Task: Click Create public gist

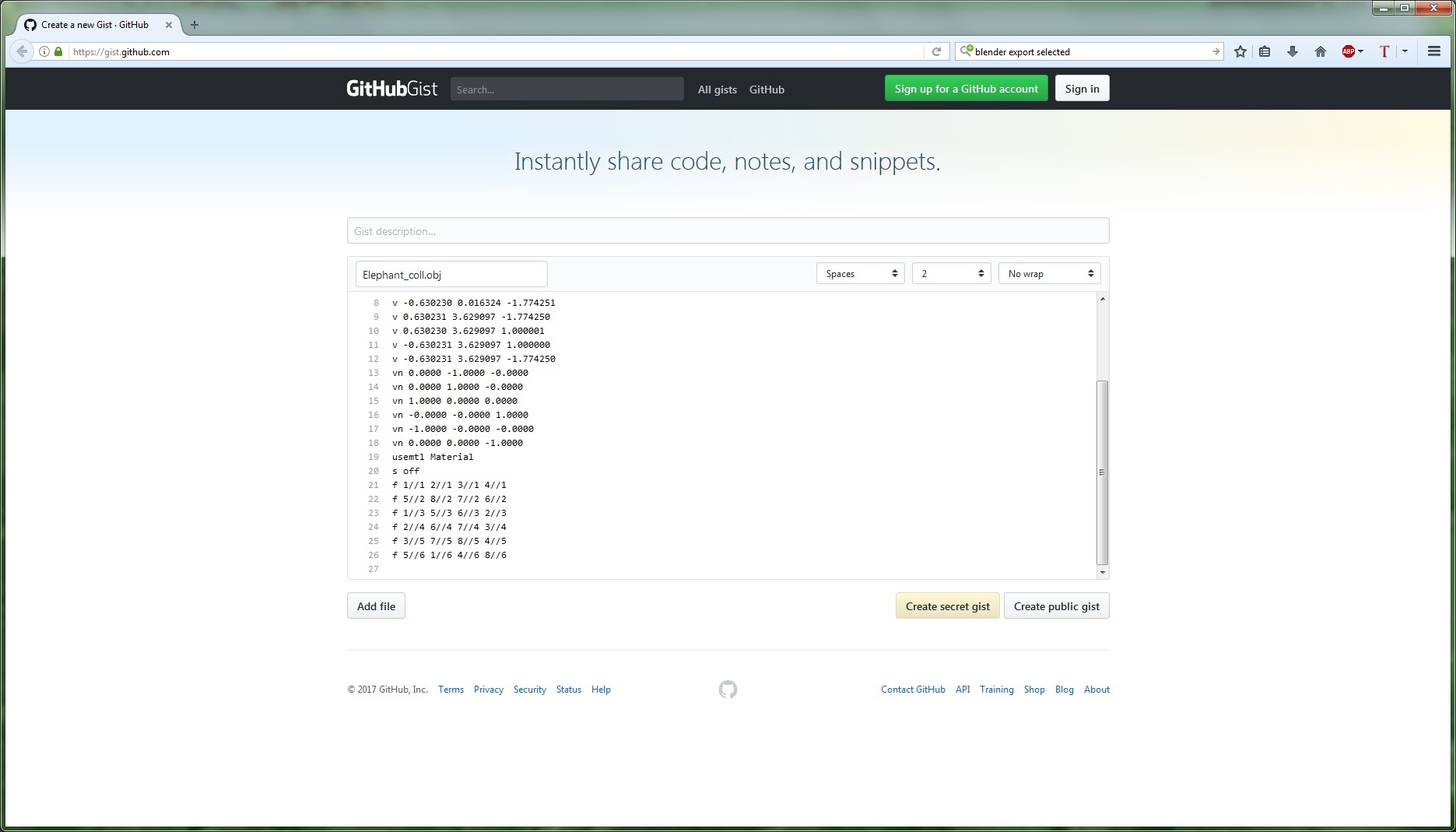Action: click(1056, 606)
